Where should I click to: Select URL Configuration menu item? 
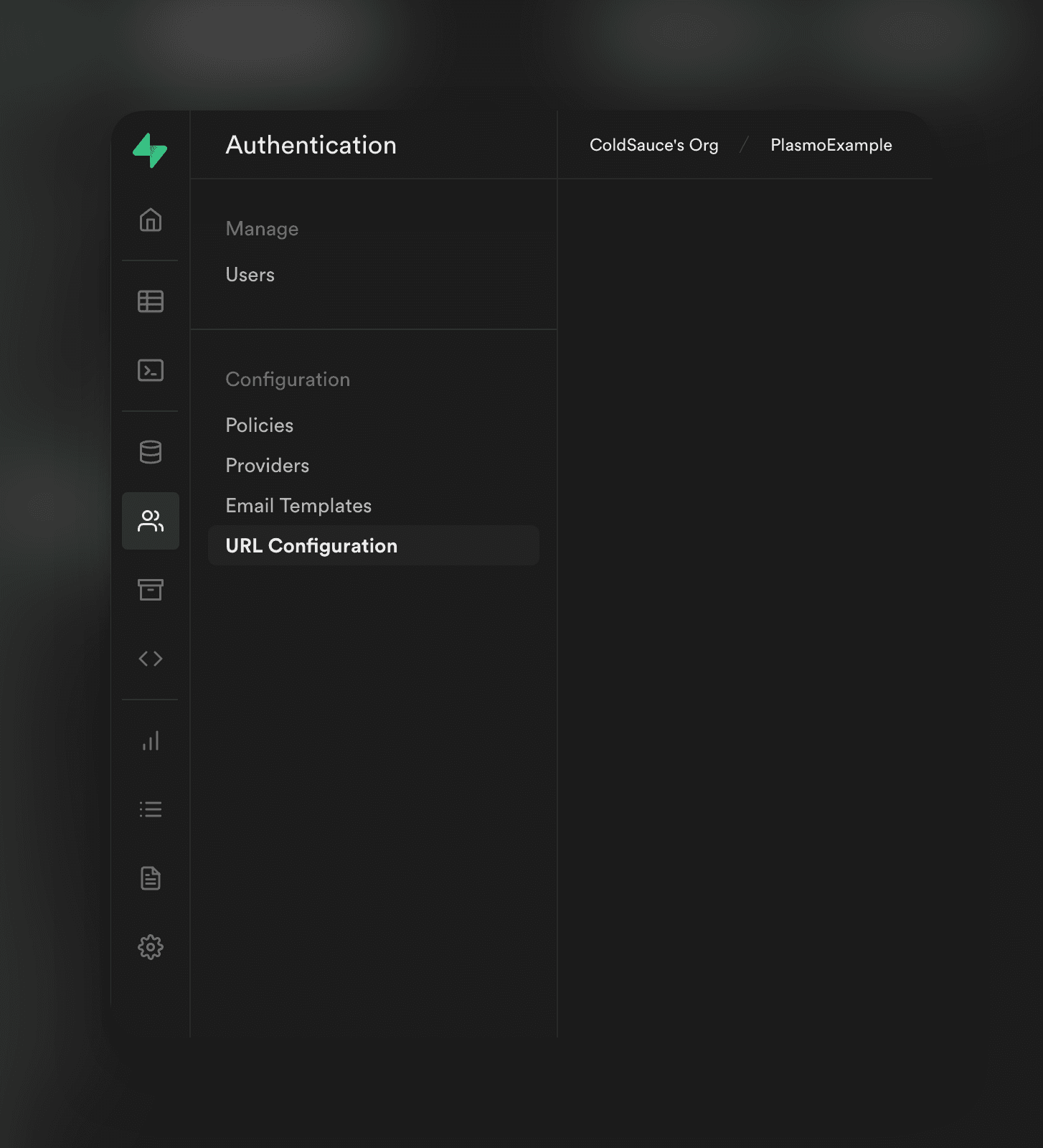[311, 546]
